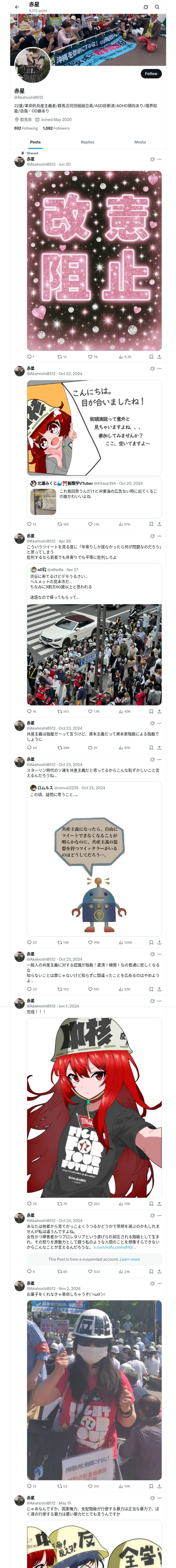Screen dimensions: 176x1568
Task: Open more options menu on pinned post
Action: [160, 159]
